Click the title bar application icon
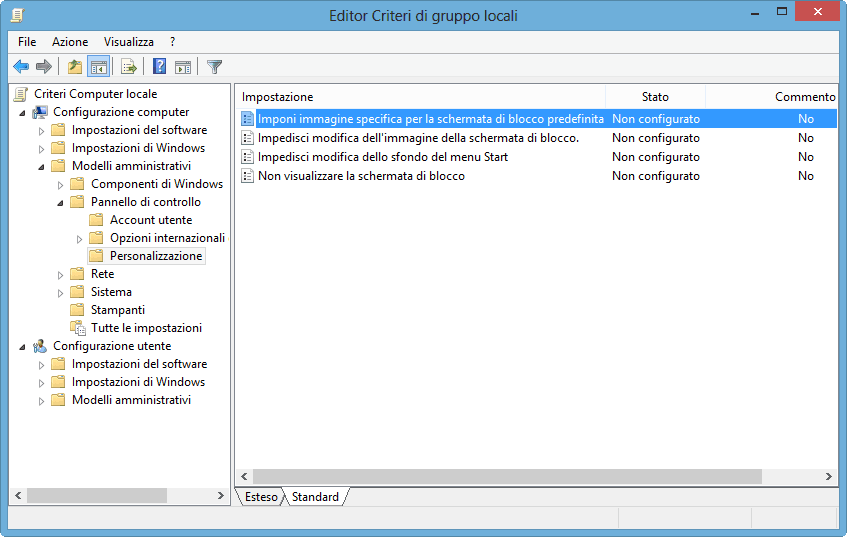The height and width of the screenshot is (537, 847). tap(17, 15)
